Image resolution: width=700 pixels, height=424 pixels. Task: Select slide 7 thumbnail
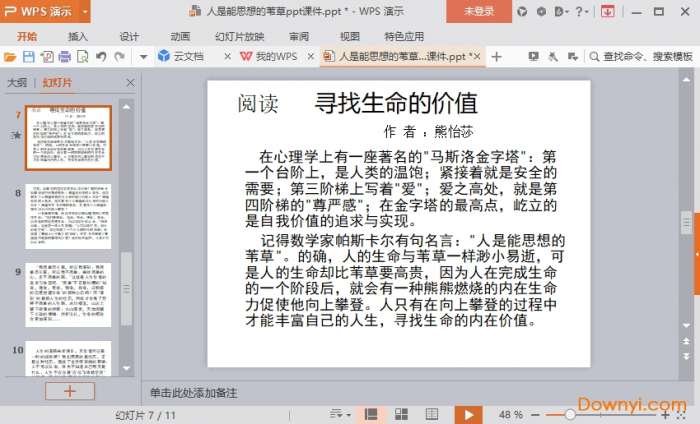coord(68,138)
